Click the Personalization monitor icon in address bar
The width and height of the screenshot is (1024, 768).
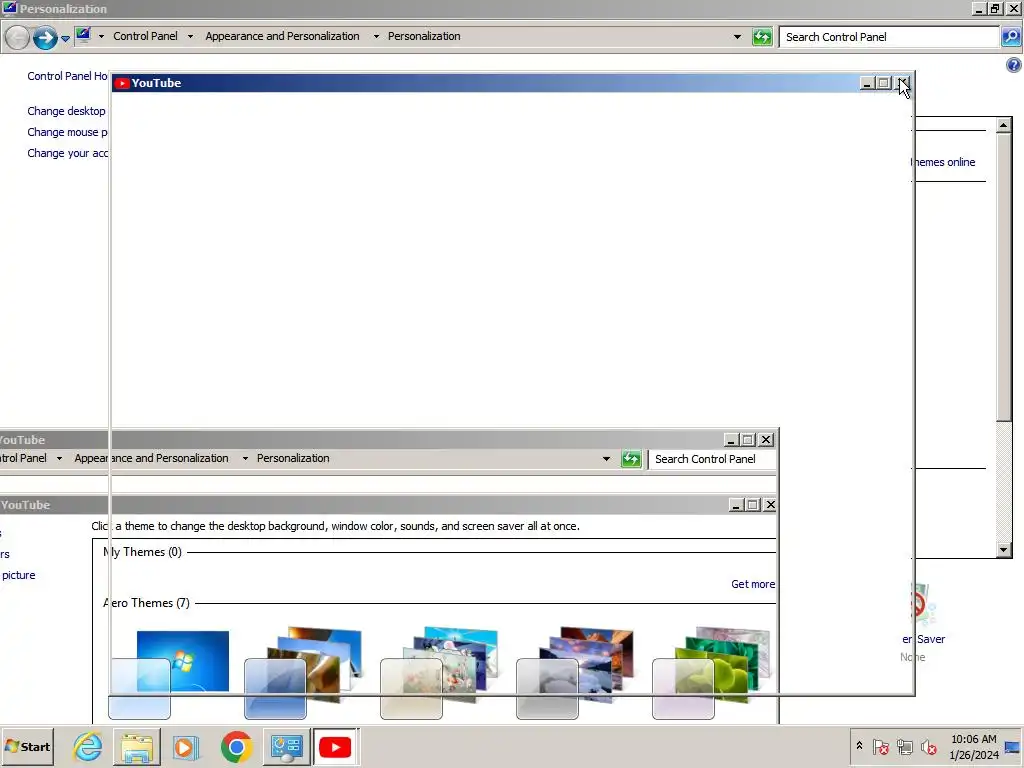point(83,35)
